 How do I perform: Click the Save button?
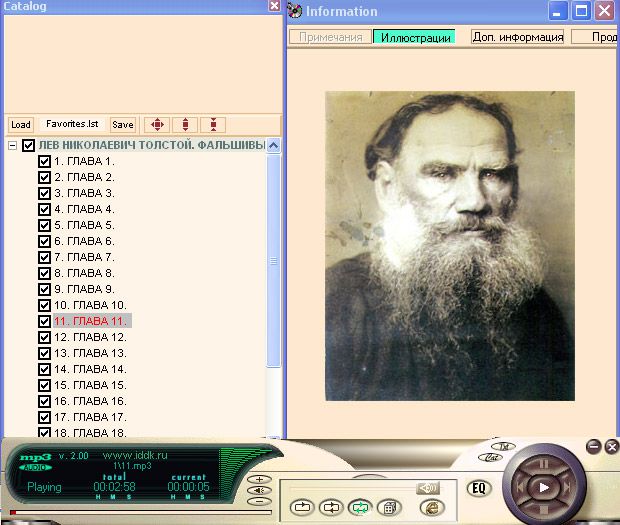123,125
